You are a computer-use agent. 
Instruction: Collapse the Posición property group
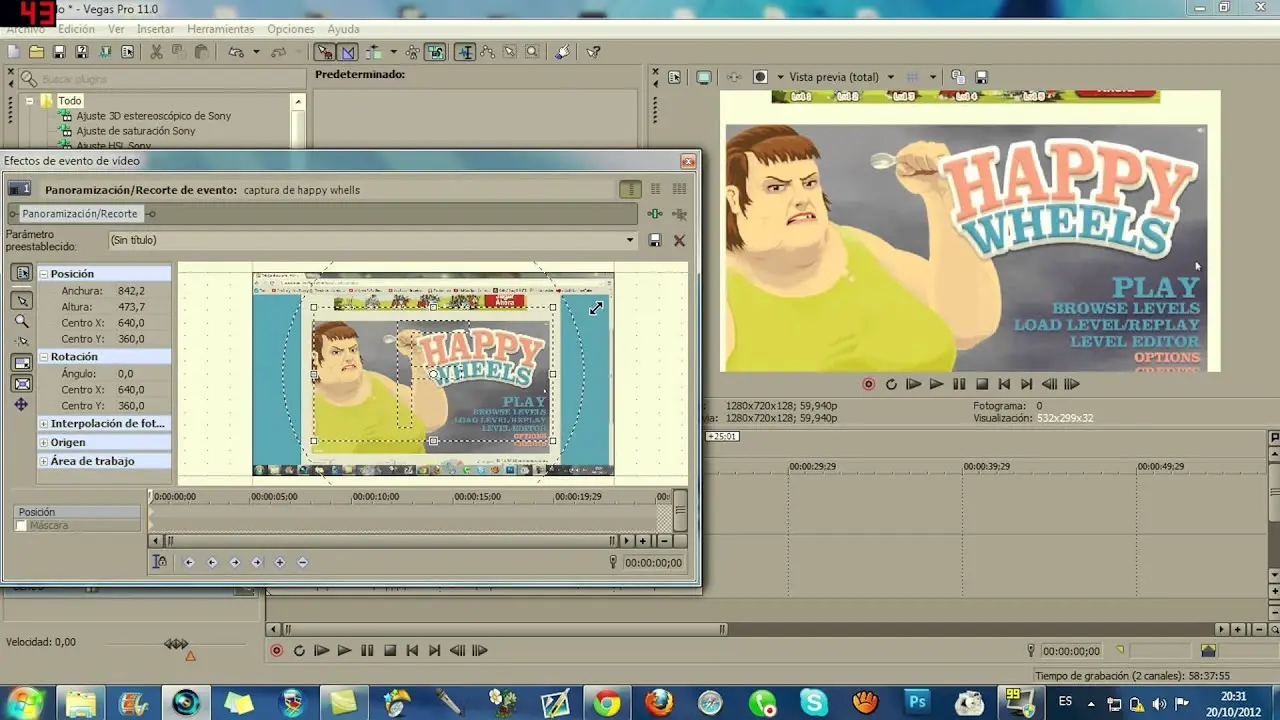pos(44,274)
